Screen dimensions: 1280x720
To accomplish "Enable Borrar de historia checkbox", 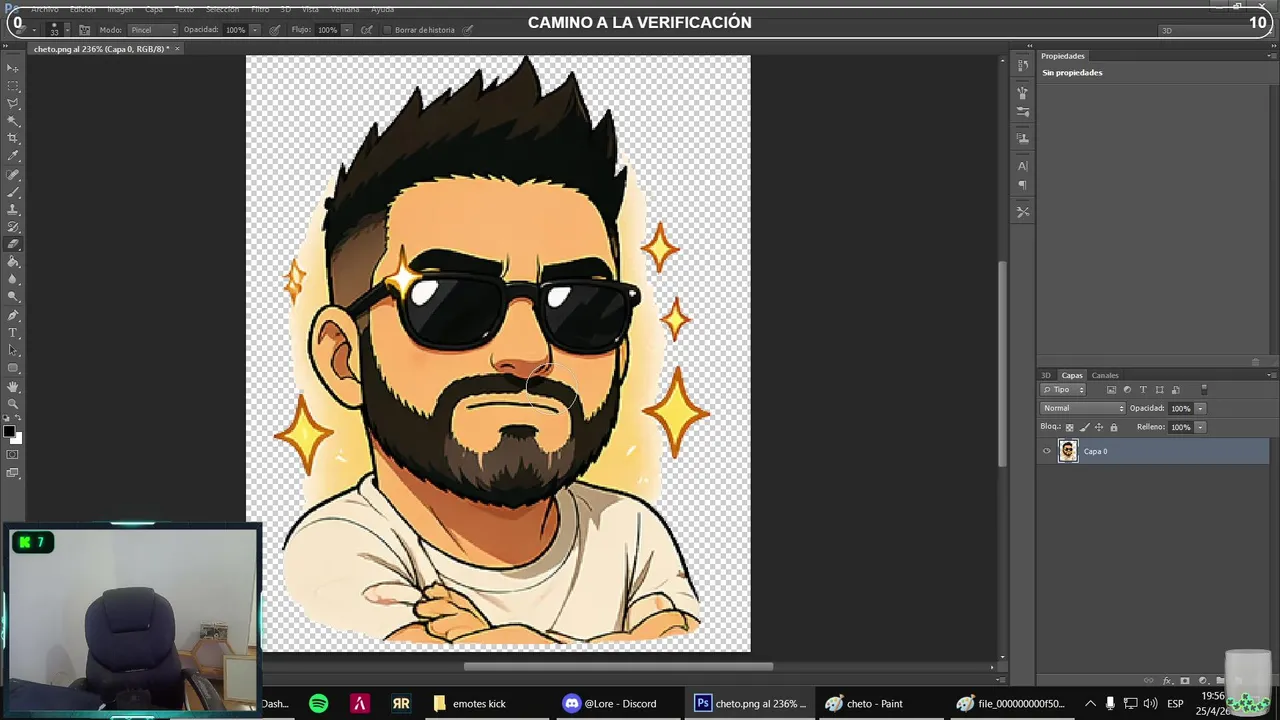I will coord(388,30).
